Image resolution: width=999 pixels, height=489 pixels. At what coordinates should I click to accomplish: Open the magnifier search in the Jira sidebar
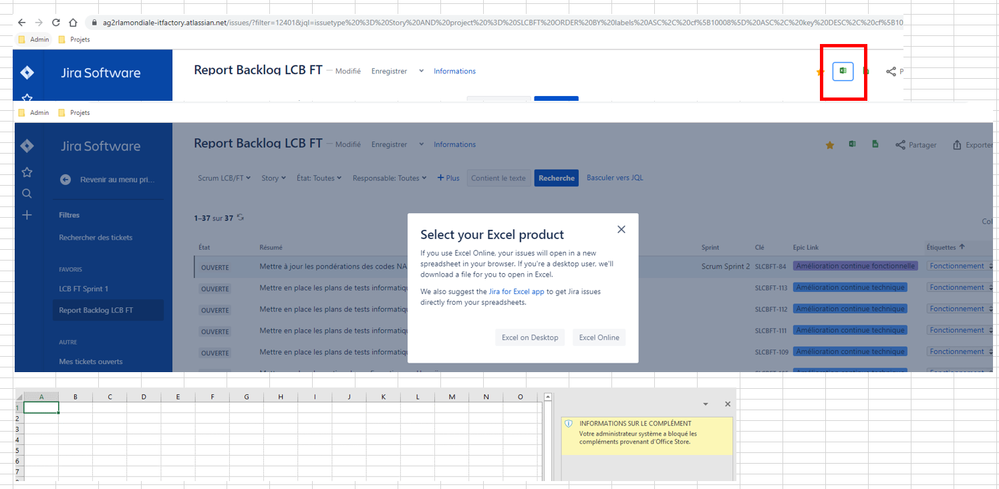point(27,194)
